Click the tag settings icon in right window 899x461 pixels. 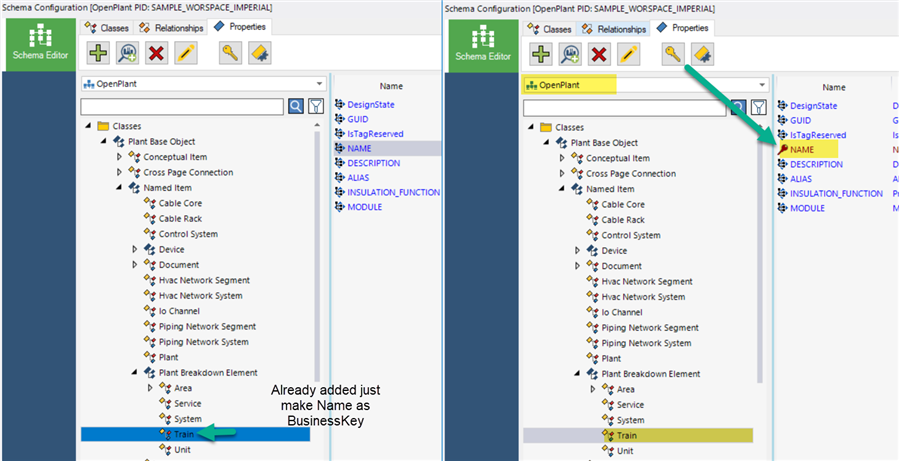(702, 54)
